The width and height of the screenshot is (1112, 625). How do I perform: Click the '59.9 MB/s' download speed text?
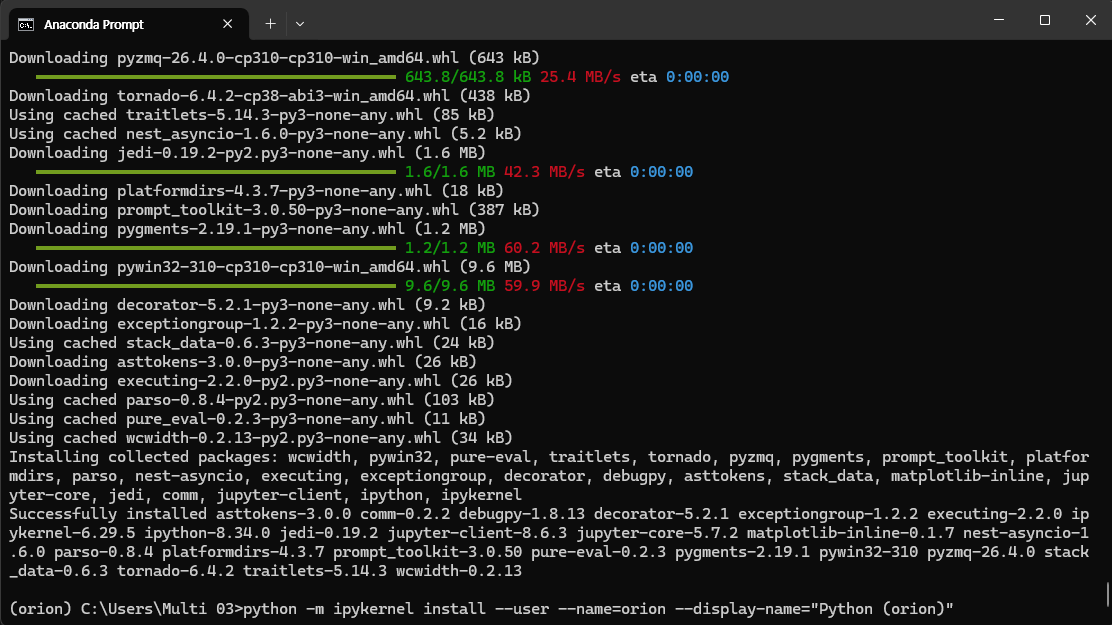coord(544,286)
